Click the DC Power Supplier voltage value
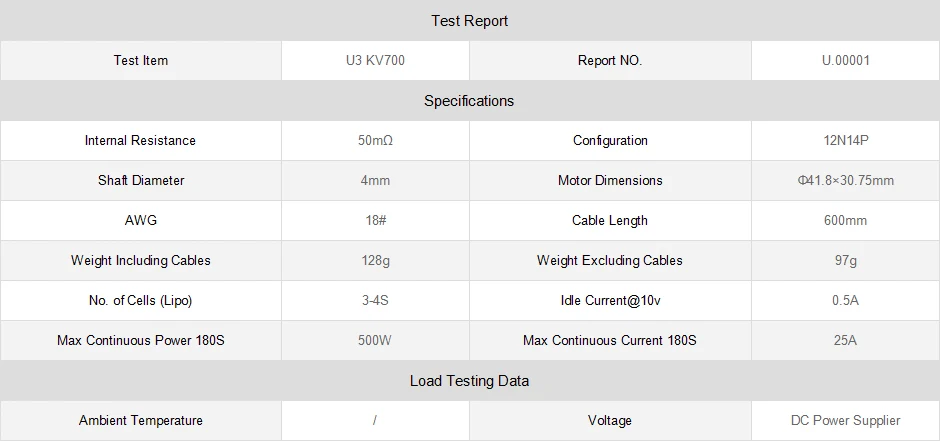This screenshot has width=940, height=441. (x=845, y=420)
